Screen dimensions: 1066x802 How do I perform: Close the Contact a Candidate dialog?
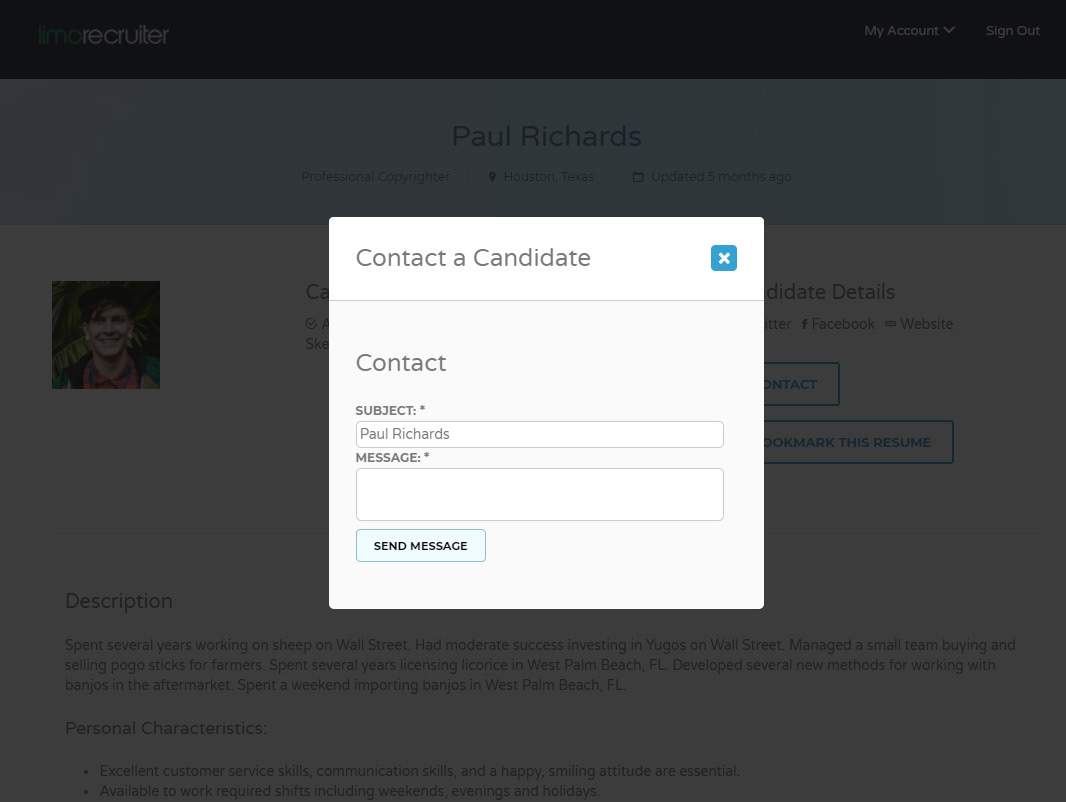724,258
